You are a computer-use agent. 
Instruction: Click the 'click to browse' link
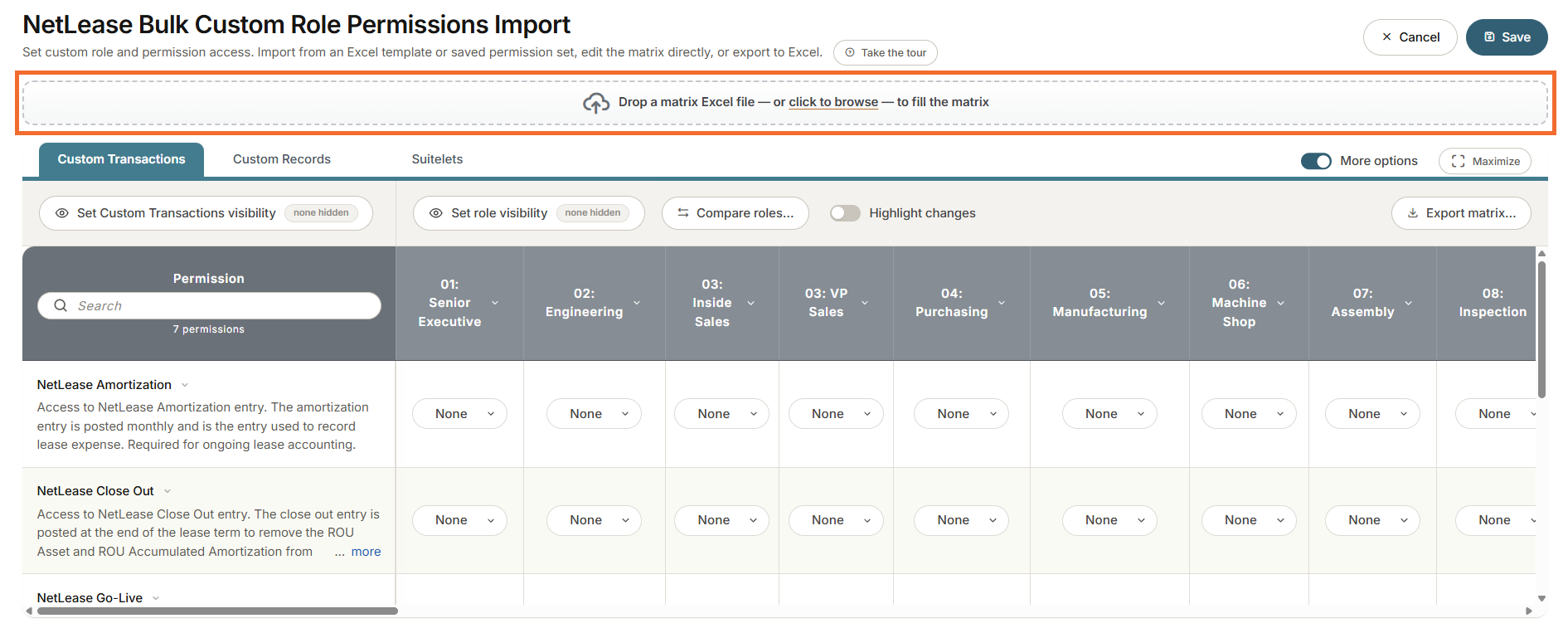(833, 102)
